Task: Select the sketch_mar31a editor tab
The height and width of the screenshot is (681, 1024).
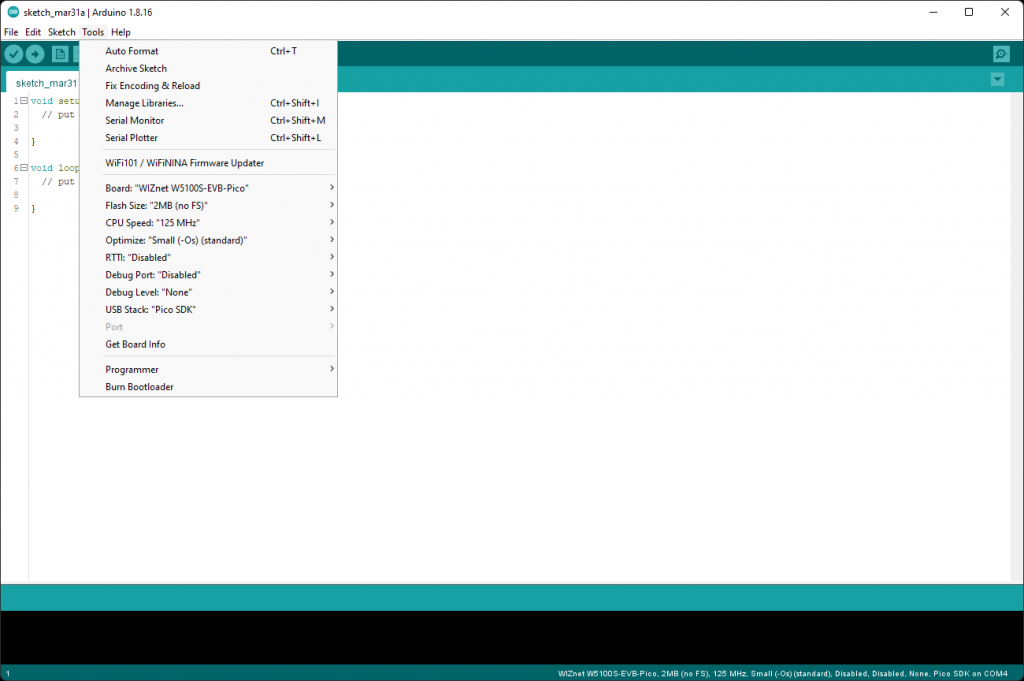Action: (x=44, y=83)
